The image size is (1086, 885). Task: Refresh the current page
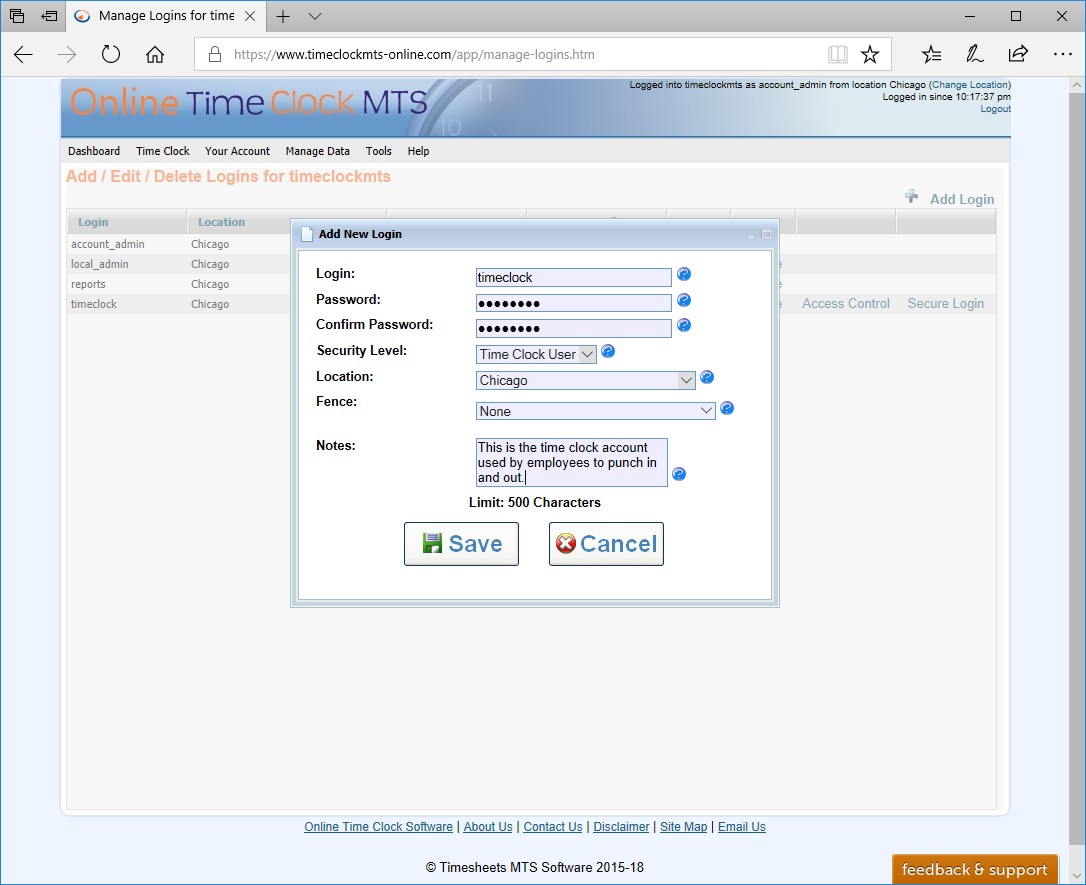[111, 54]
